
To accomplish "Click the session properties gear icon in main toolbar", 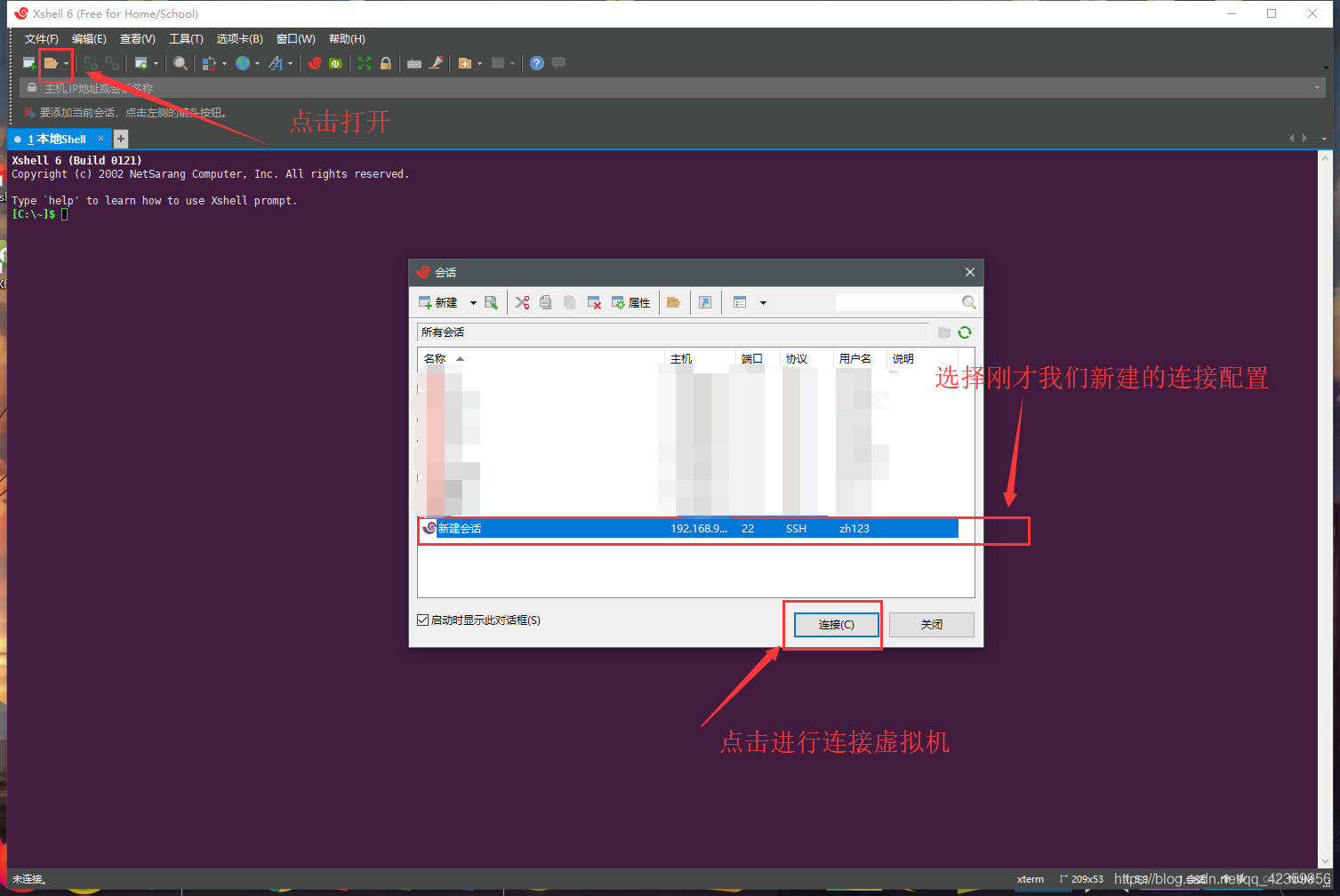I will click(x=140, y=63).
